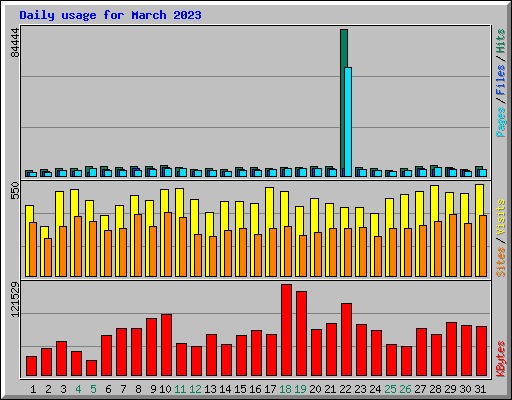The image size is (512, 400).
Task: Click the 'Visits' legend label
Action: click(x=501, y=218)
